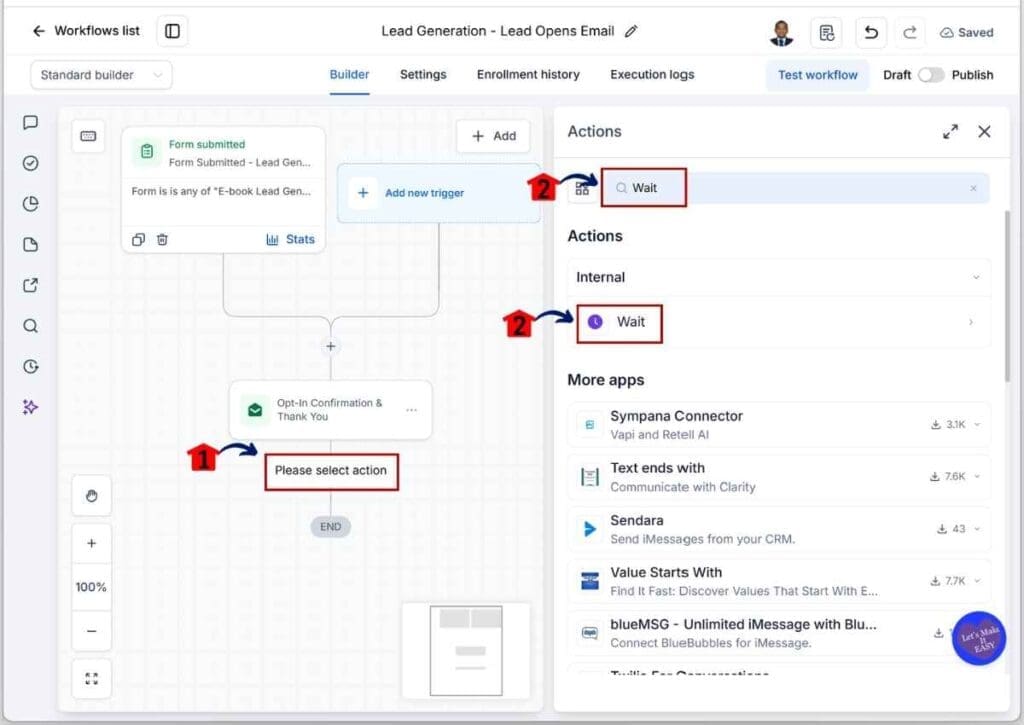Open search icon in left sidebar
Image resolution: width=1024 pixels, height=725 pixels.
pyautogui.click(x=30, y=326)
